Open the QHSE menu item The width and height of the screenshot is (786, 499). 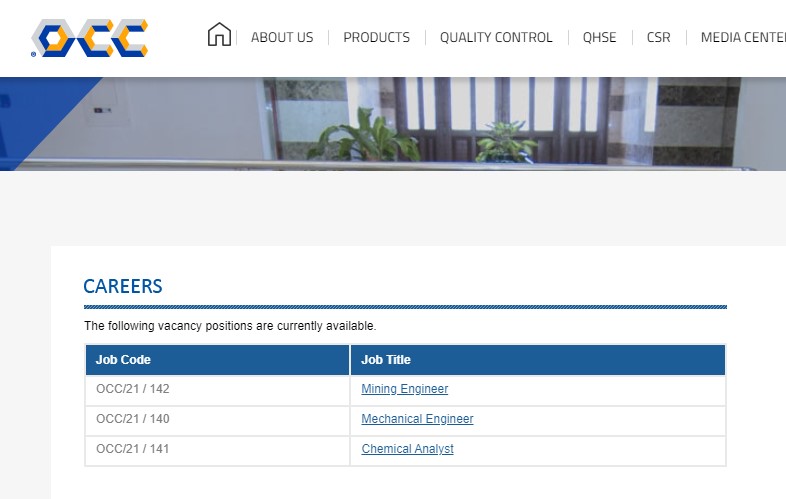(x=600, y=38)
